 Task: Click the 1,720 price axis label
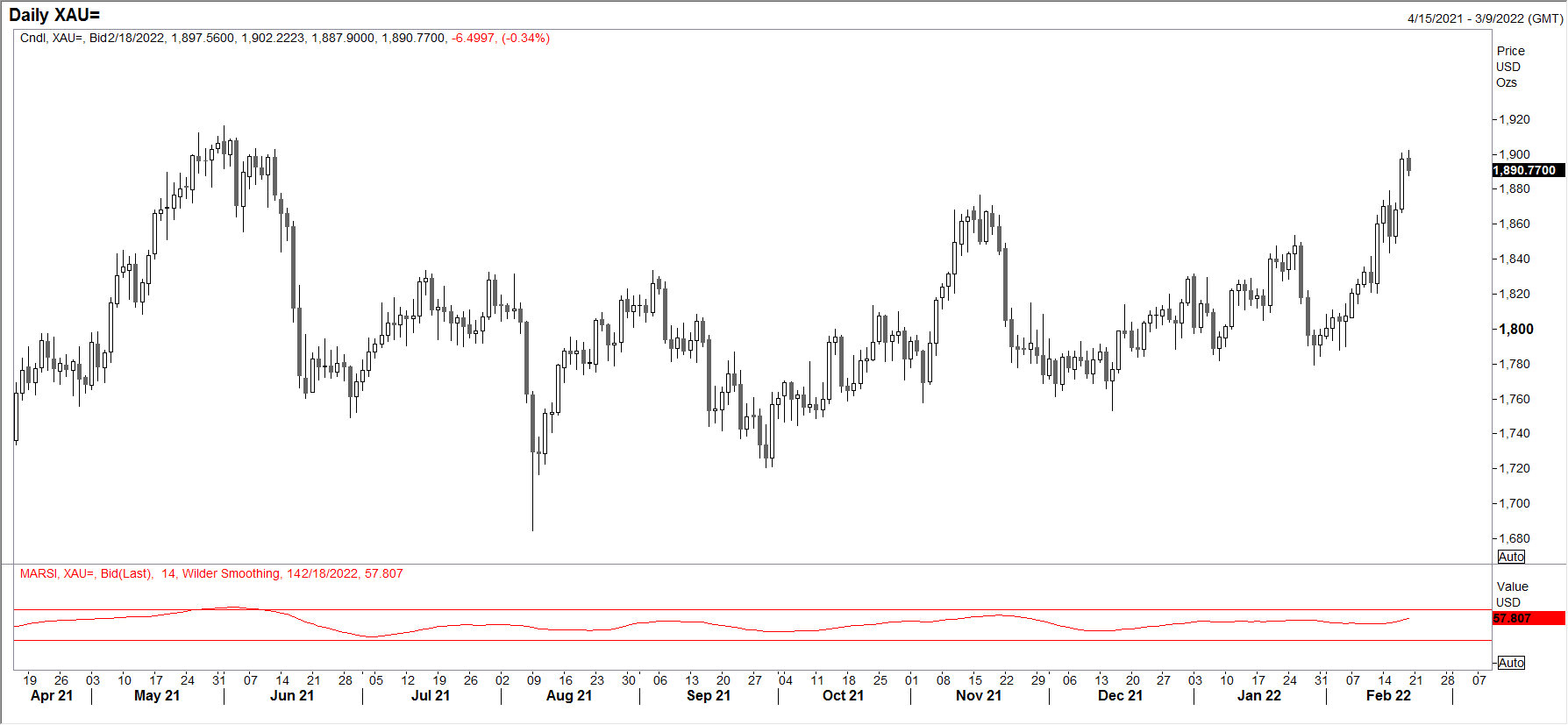click(1515, 468)
